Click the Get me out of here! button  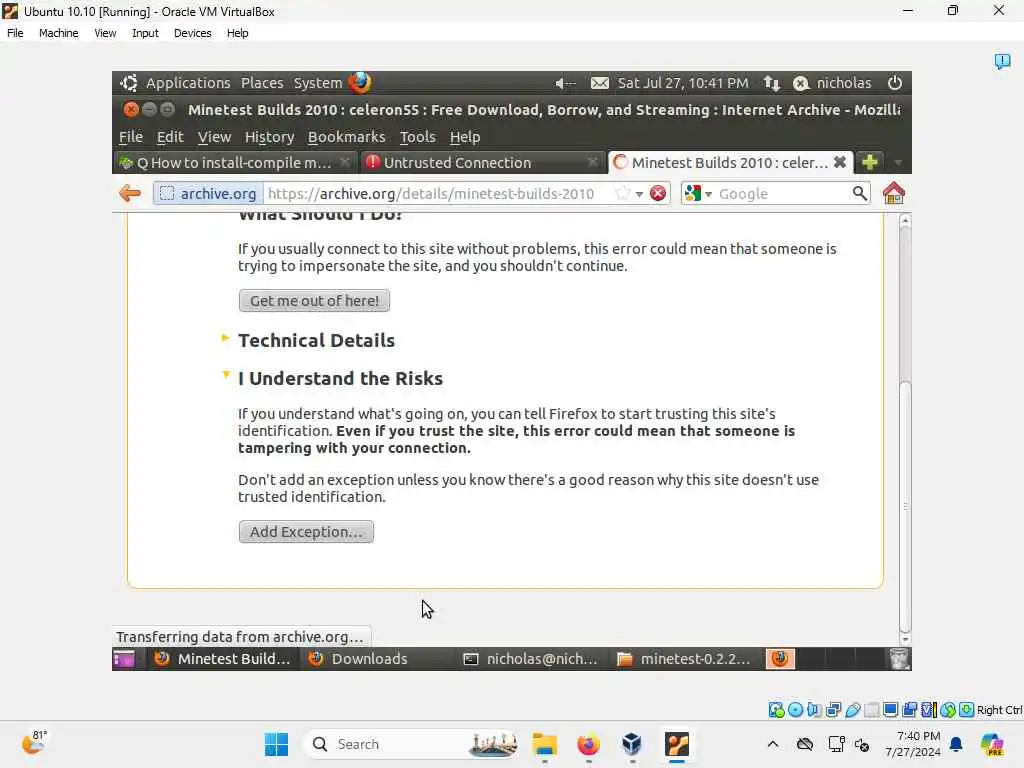point(314,300)
